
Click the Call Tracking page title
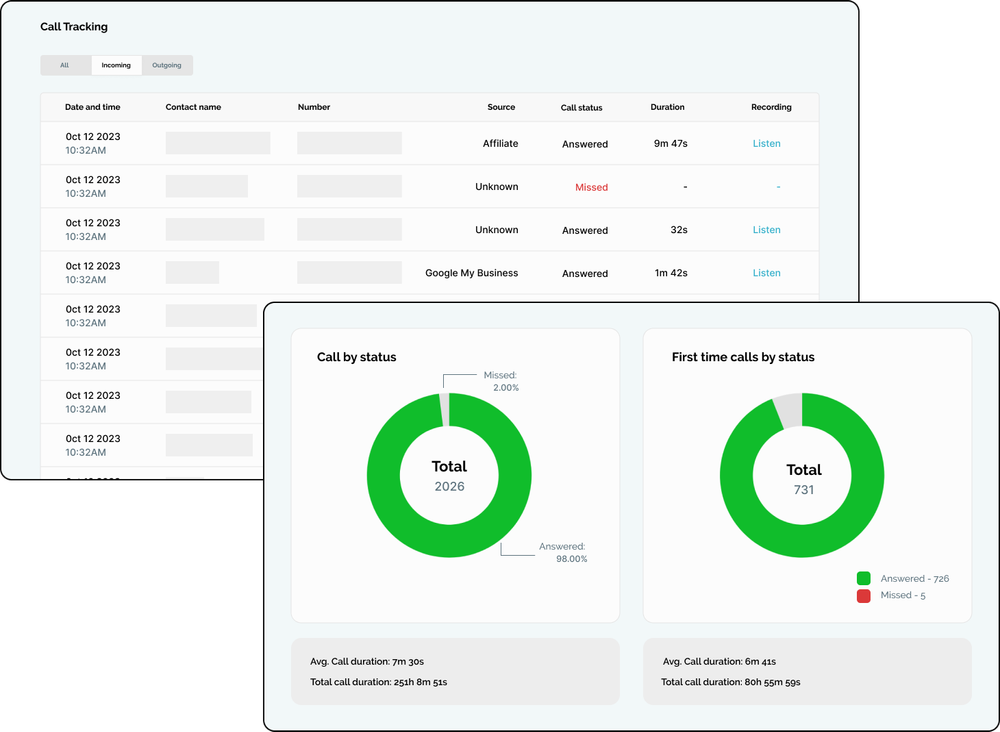coord(74,27)
